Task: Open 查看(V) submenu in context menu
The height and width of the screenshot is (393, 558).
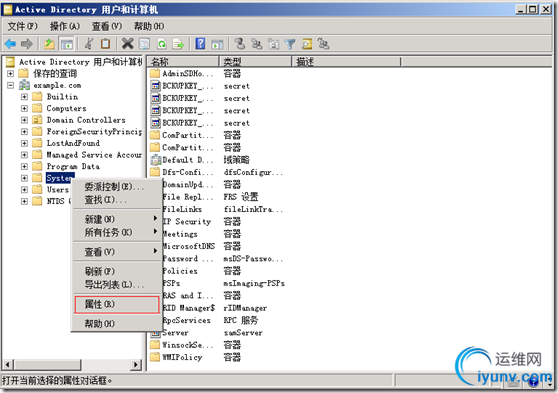Action: tap(117, 252)
